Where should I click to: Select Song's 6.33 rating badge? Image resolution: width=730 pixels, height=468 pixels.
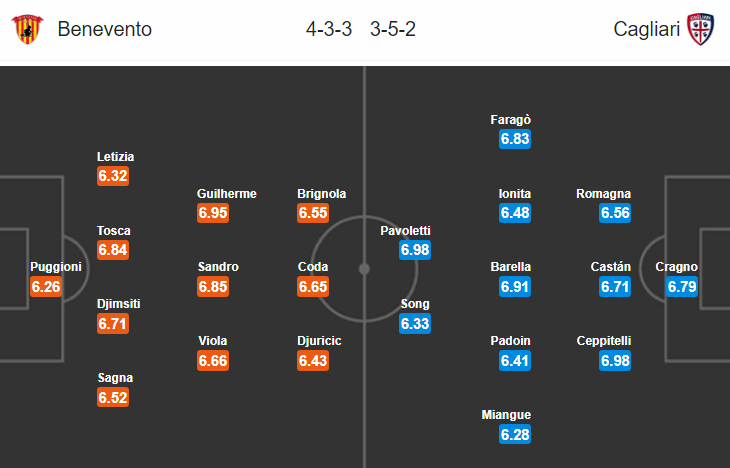coord(415,324)
